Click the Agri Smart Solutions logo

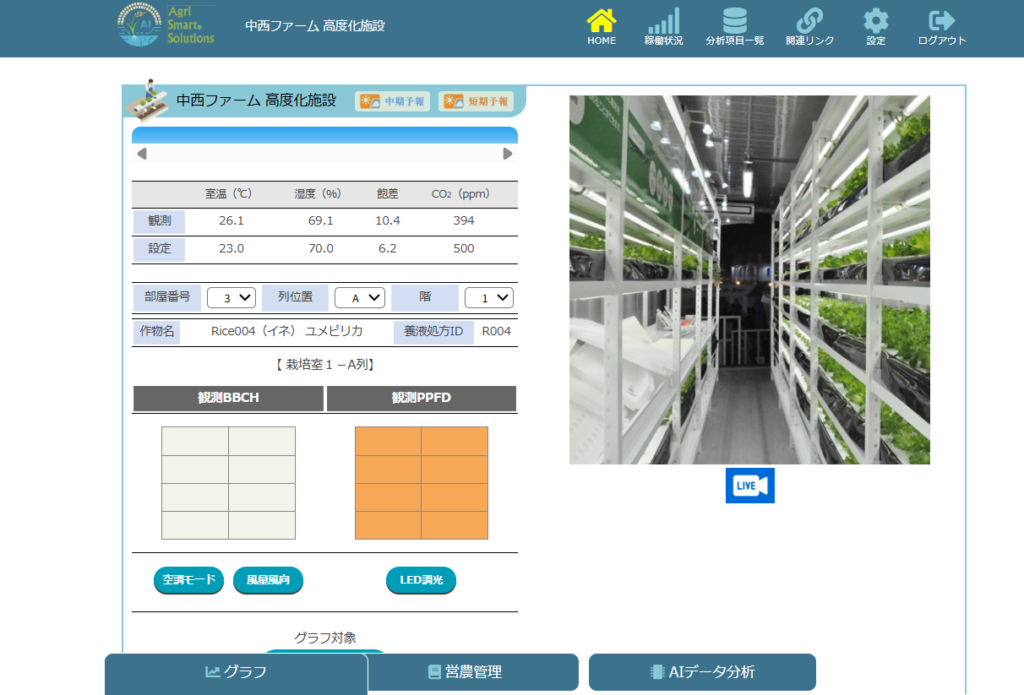(166, 25)
